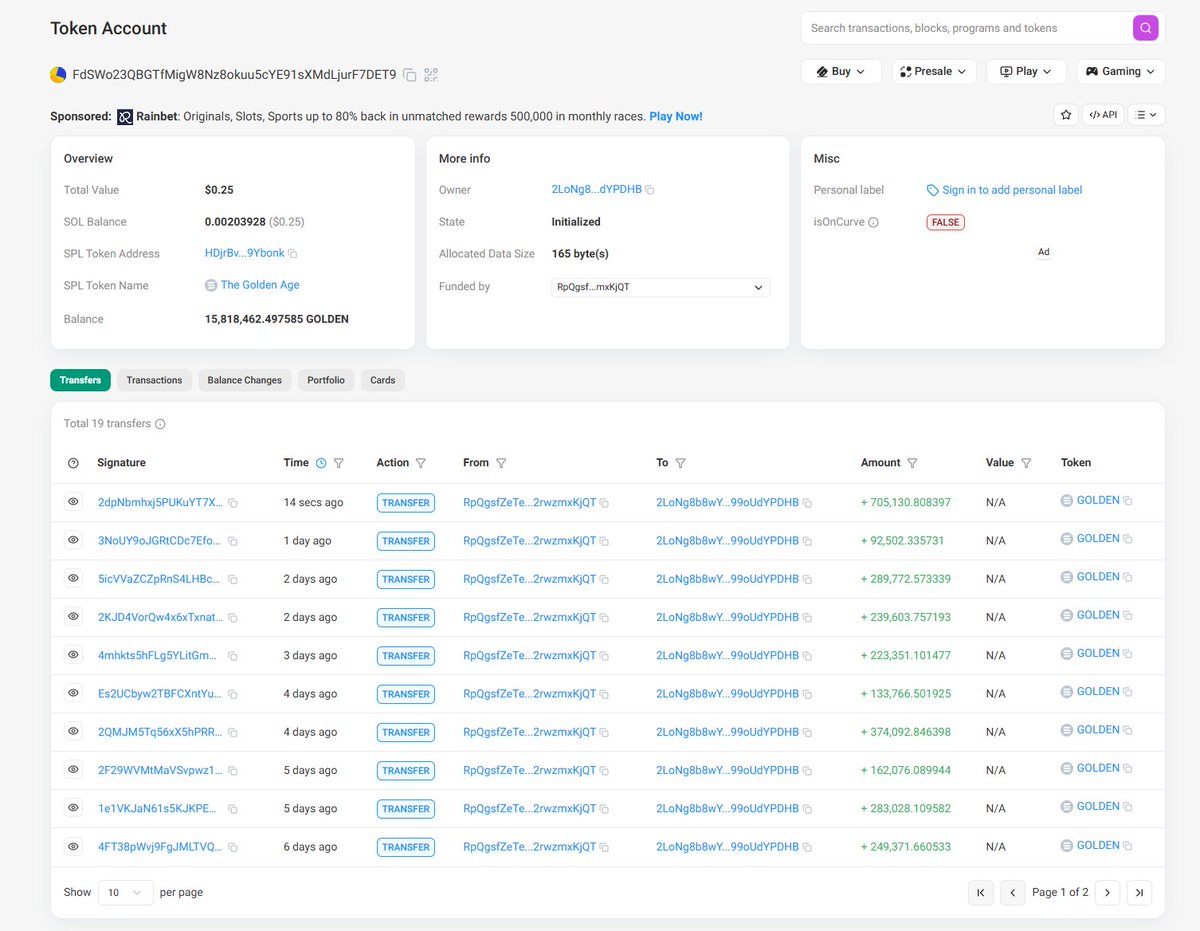
Task: Toggle eye icon for 2KJD4VorQw4x6xTxnat row
Action: 73,616
